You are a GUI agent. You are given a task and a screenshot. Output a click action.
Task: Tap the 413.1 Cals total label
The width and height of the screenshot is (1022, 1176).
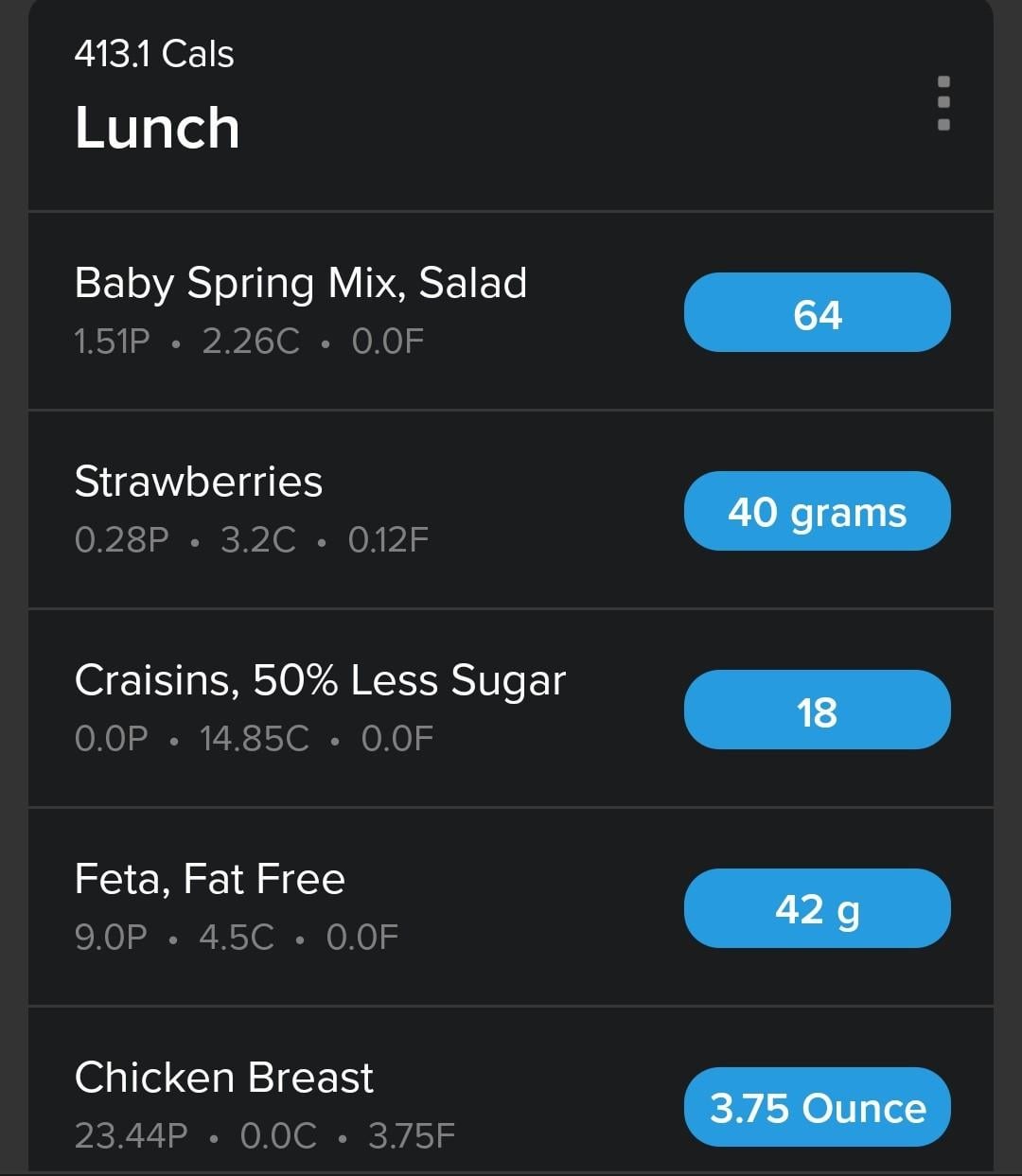click(154, 54)
